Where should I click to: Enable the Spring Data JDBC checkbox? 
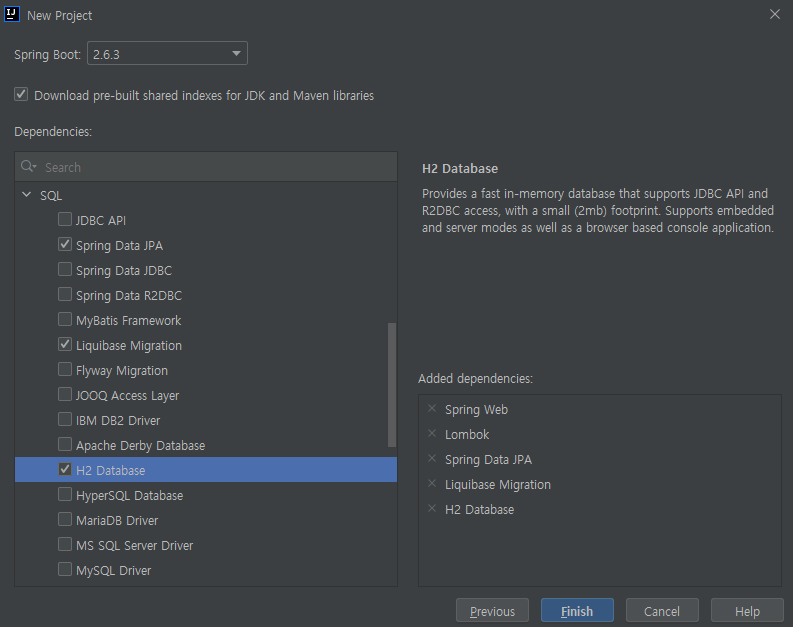pyautogui.click(x=65, y=269)
